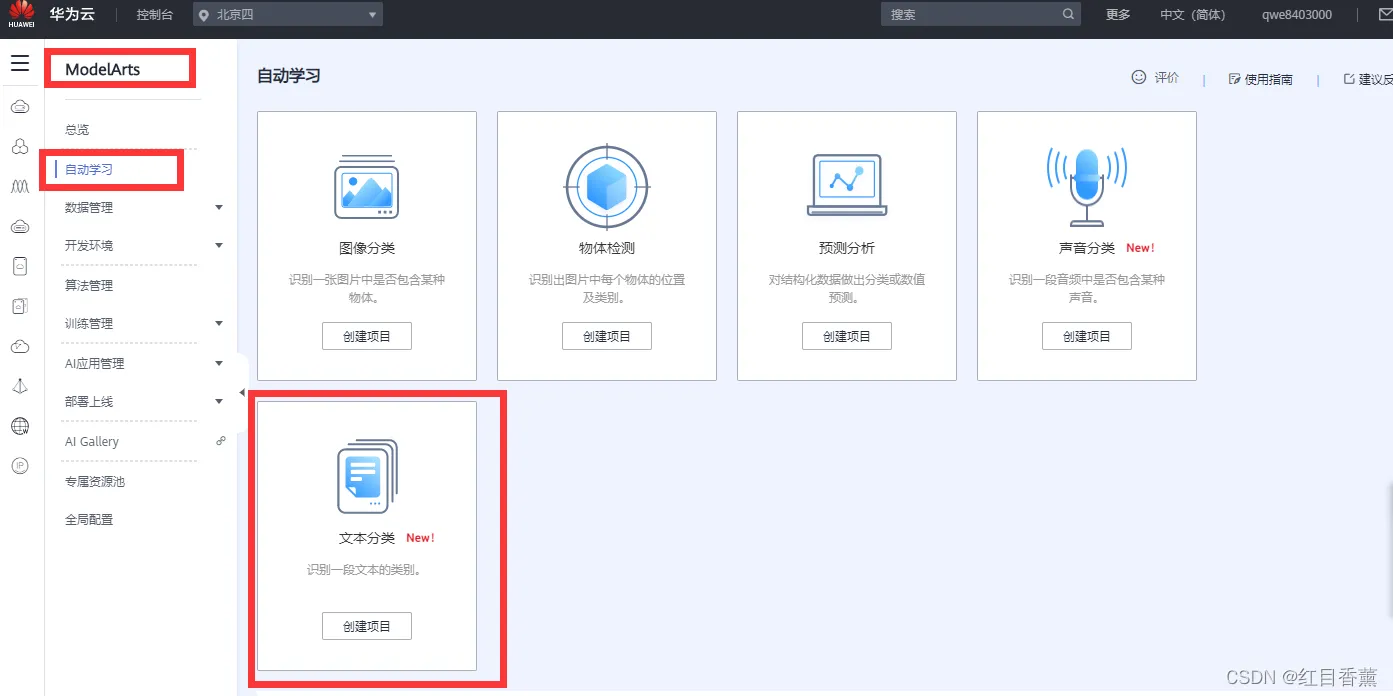The width and height of the screenshot is (1393, 696).
Task: Click the sound classification microphone icon
Action: tap(1087, 186)
